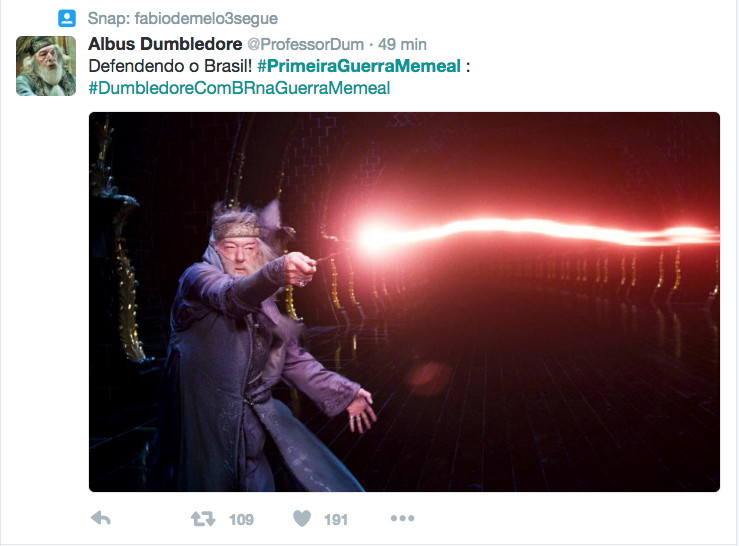Open the tweet via the 49 min timestamp
The height and width of the screenshot is (546, 739).
point(402,44)
